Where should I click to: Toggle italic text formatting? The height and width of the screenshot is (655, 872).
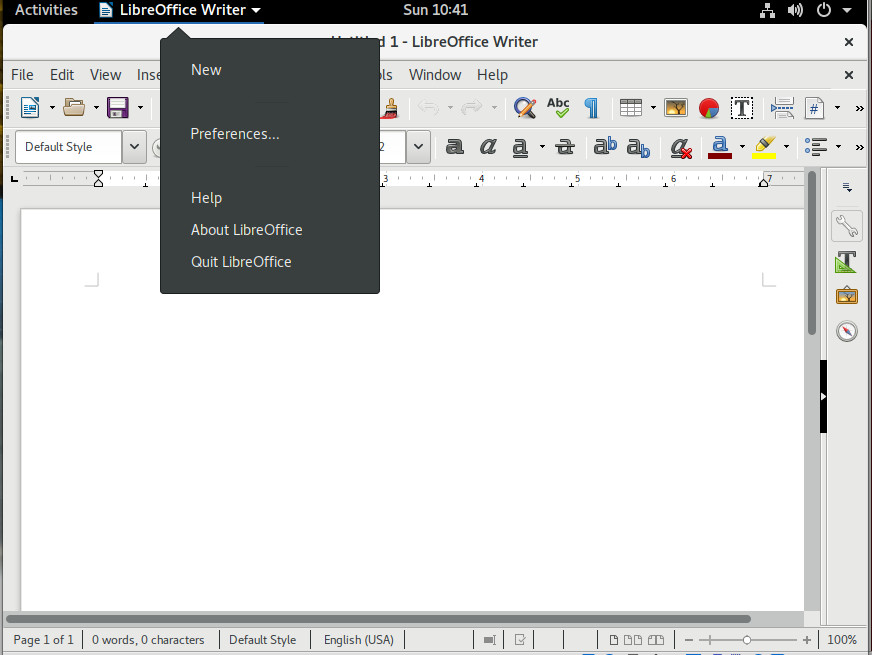point(488,147)
